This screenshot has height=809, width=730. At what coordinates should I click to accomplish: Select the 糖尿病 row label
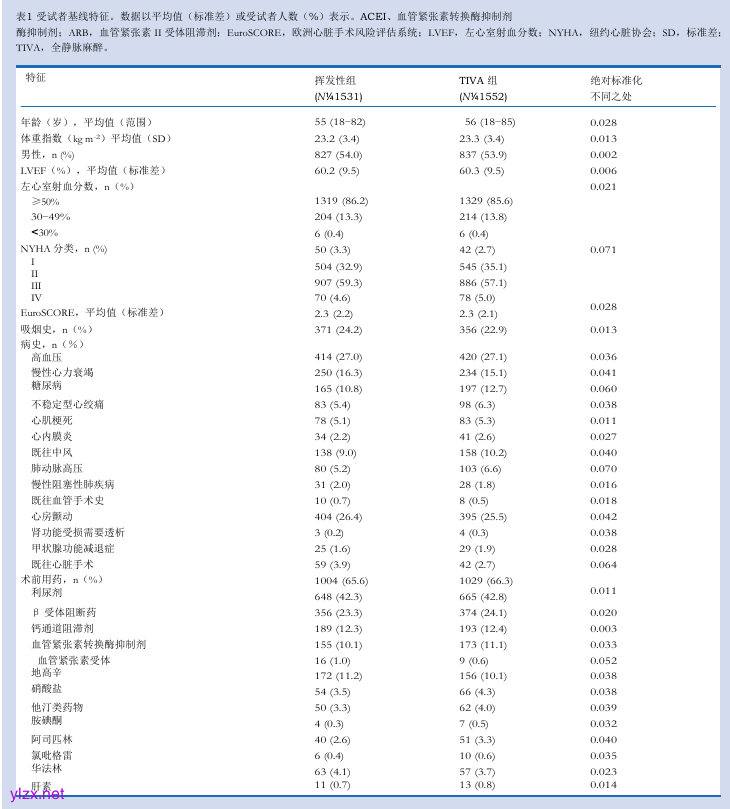point(46,385)
